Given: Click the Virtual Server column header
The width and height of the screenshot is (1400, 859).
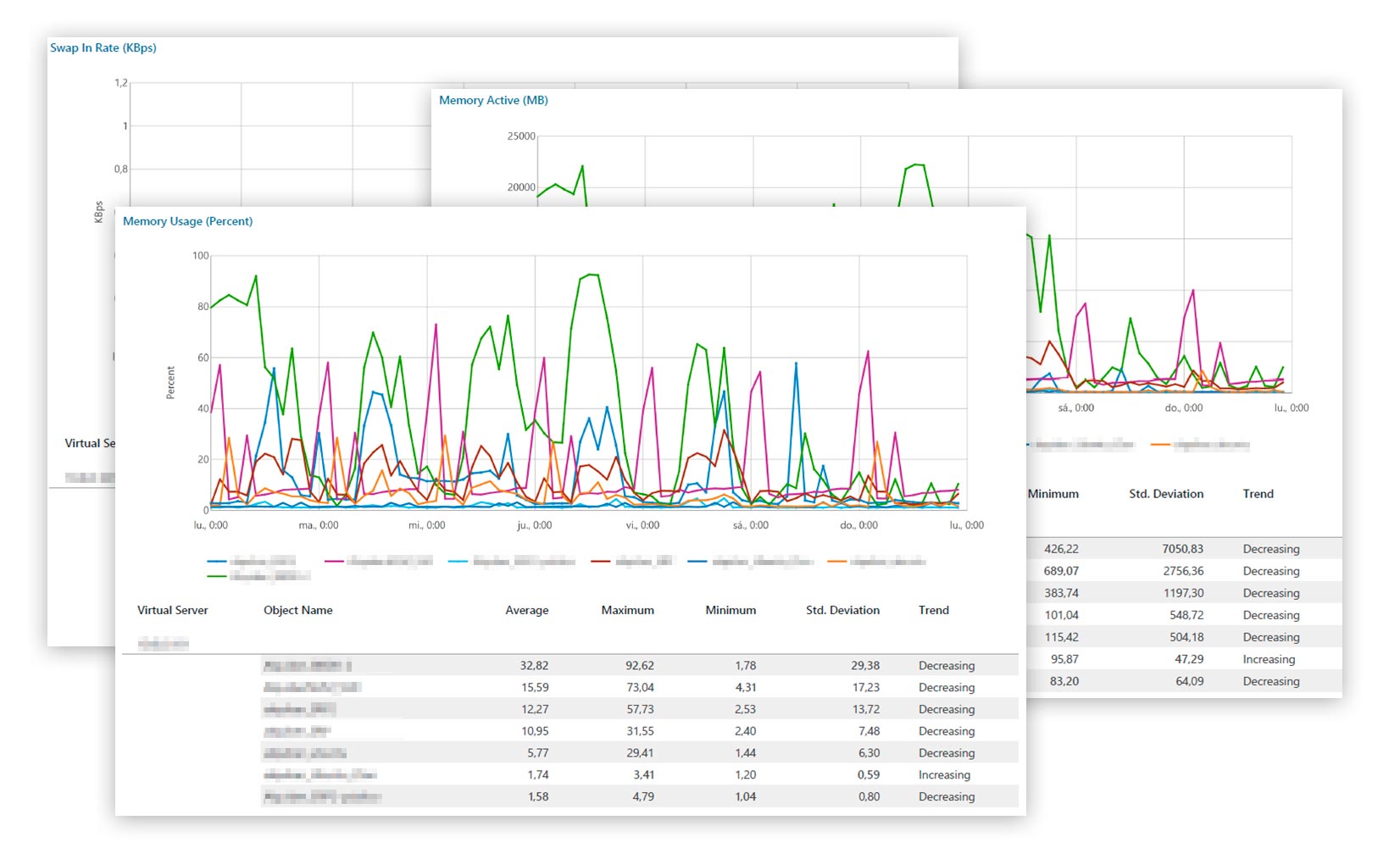Looking at the screenshot, I should 172,610.
